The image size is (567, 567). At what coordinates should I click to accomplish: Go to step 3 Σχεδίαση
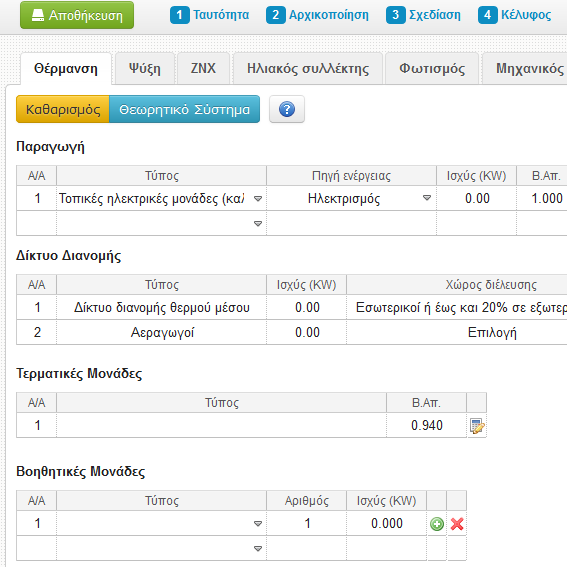pos(423,15)
